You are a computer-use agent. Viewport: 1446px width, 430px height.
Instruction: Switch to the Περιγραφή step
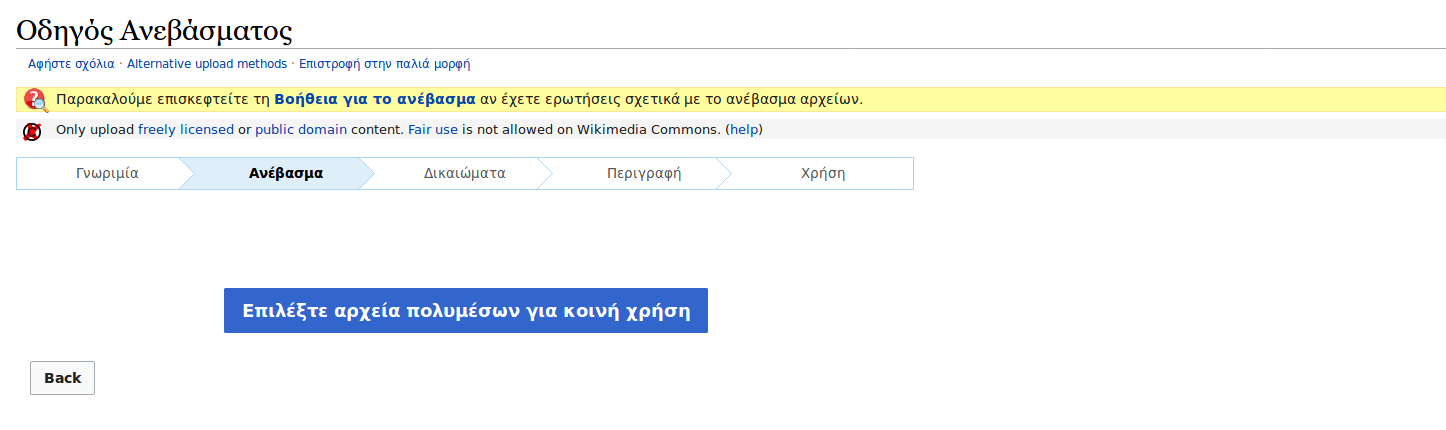[644, 173]
